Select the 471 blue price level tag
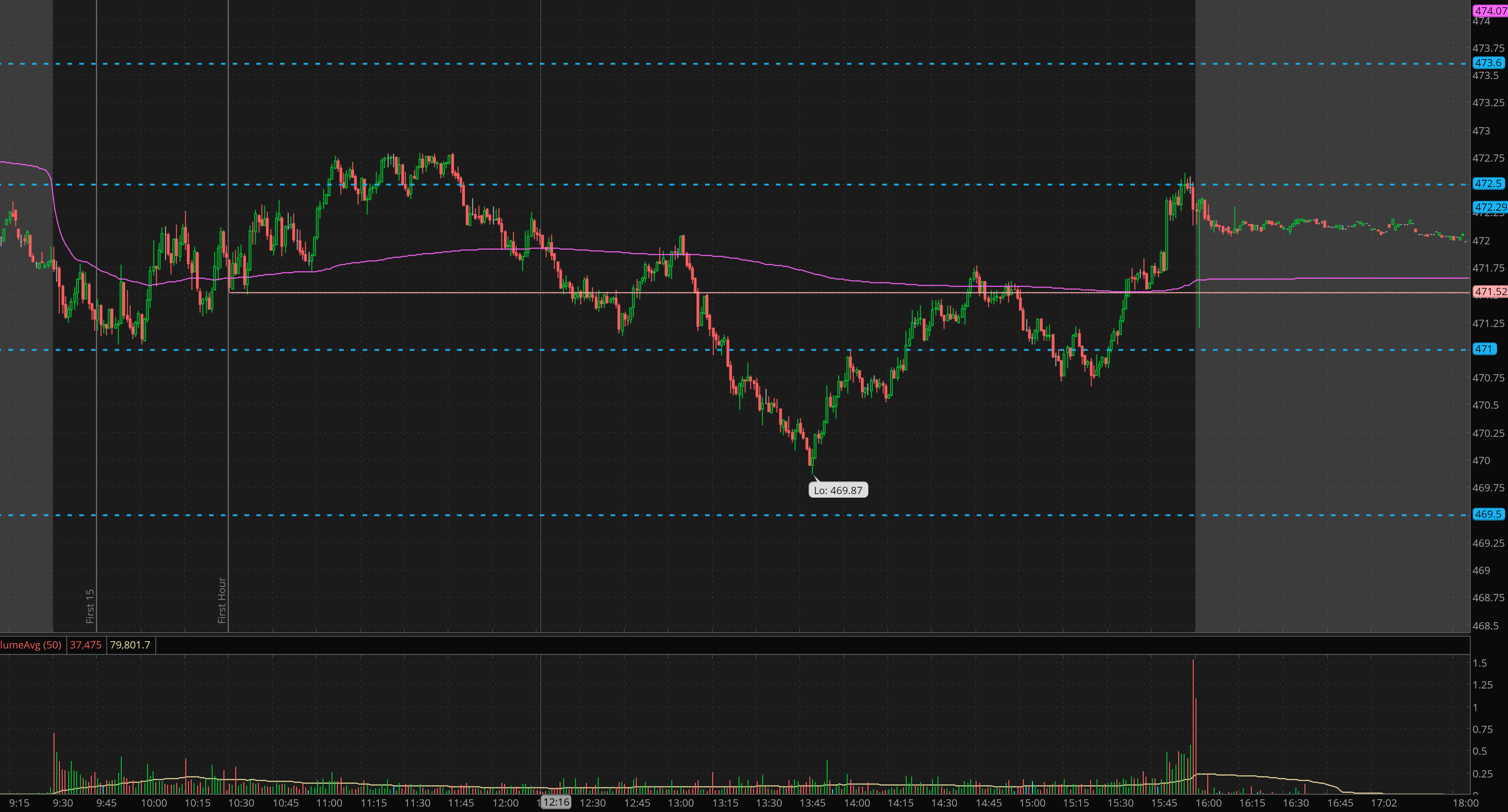The width and height of the screenshot is (1508, 812). tap(1483, 349)
